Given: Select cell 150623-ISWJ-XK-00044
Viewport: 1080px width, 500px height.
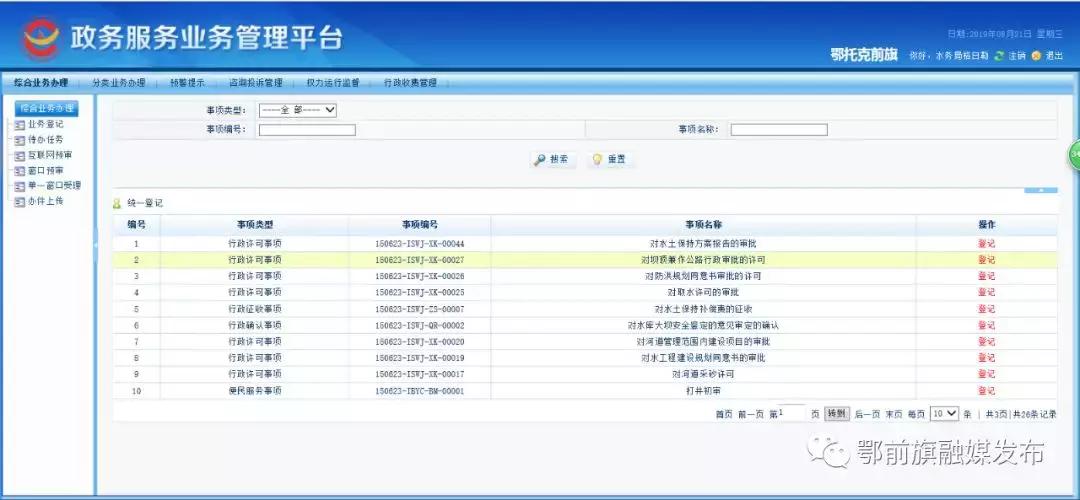Looking at the screenshot, I should click(x=419, y=244).
